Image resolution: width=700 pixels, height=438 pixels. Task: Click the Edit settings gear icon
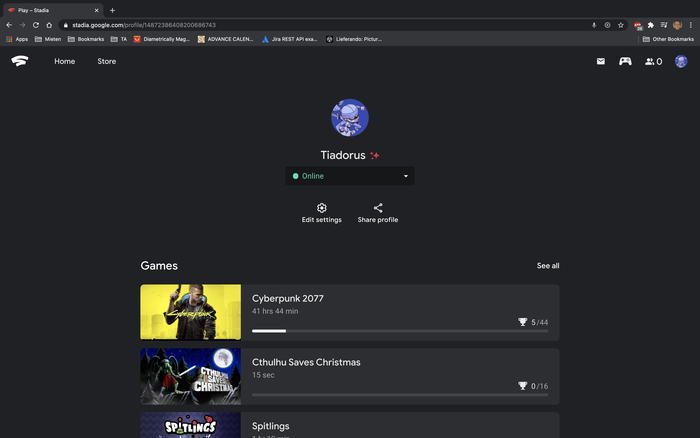pyautogui.click(x=321, y=208)
